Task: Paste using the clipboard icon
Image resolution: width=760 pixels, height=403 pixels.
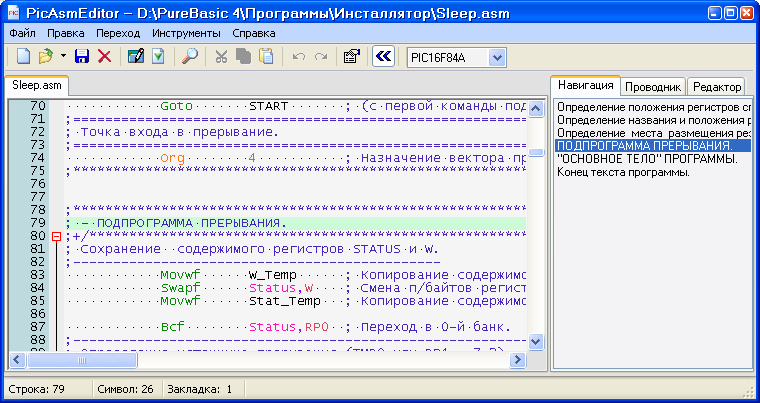Action: [266, 57]
